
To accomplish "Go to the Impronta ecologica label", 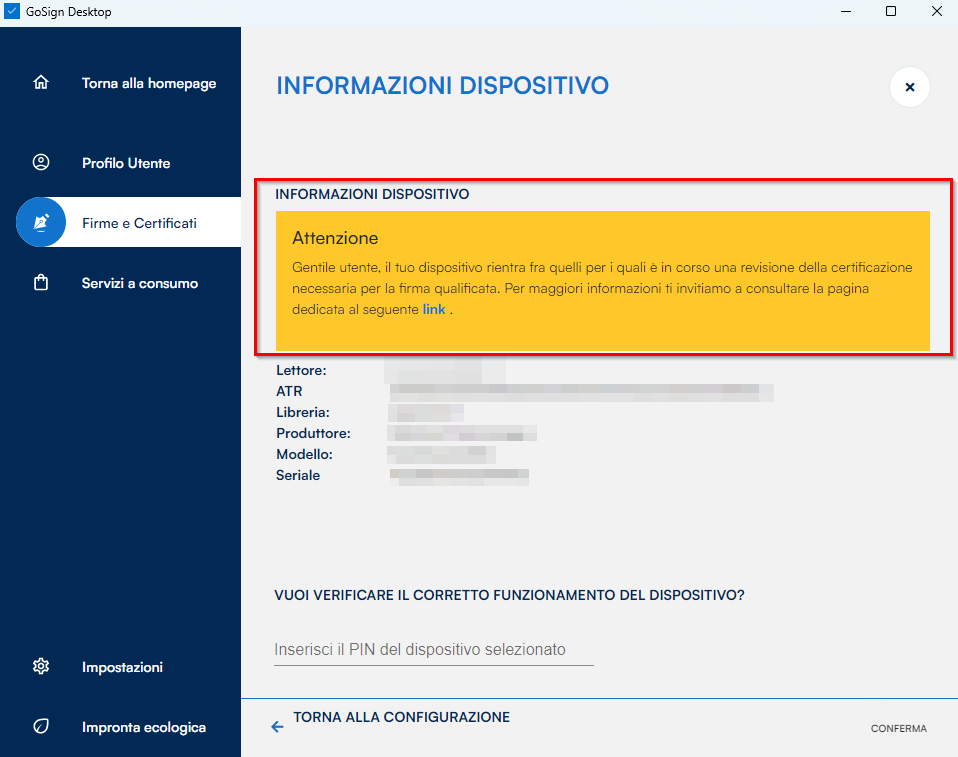I will click(144, 727).
